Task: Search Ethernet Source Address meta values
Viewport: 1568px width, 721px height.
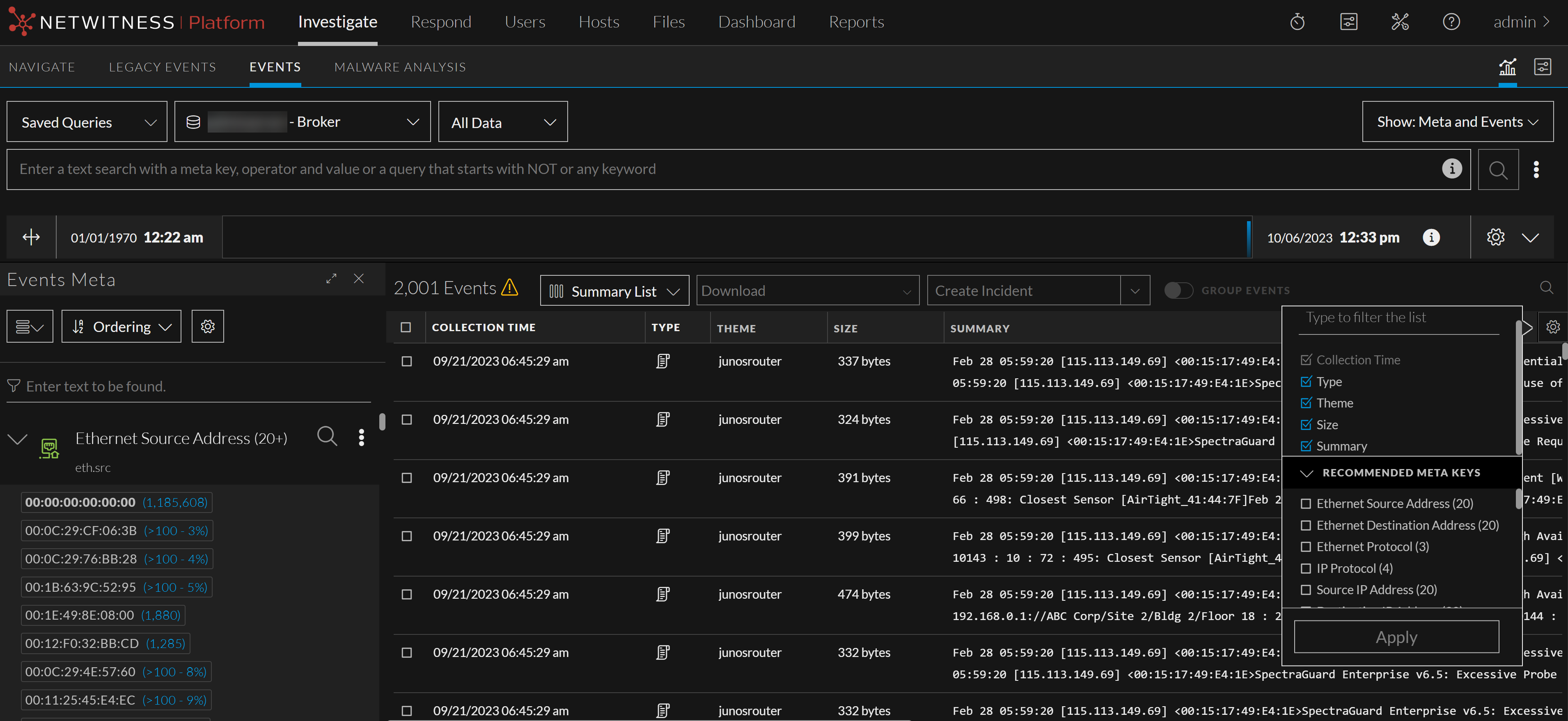Action: (327, 436)
